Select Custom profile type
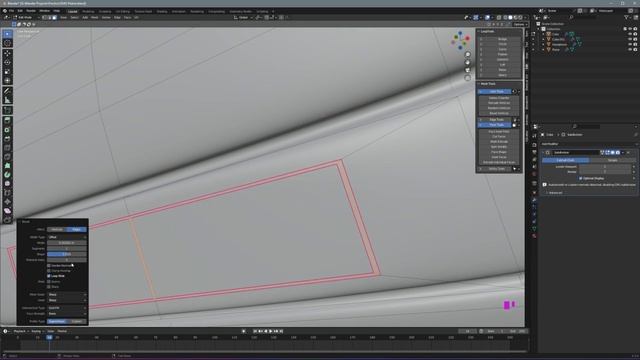Viewport: 640px width, 360px height. pyautogui.click(x=77, y=321)
